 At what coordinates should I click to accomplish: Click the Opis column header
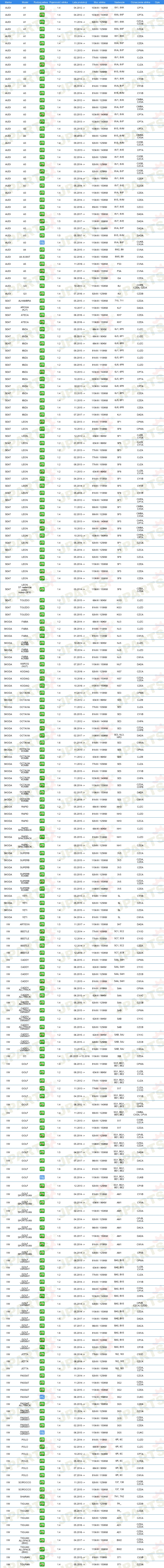point(157,3)
